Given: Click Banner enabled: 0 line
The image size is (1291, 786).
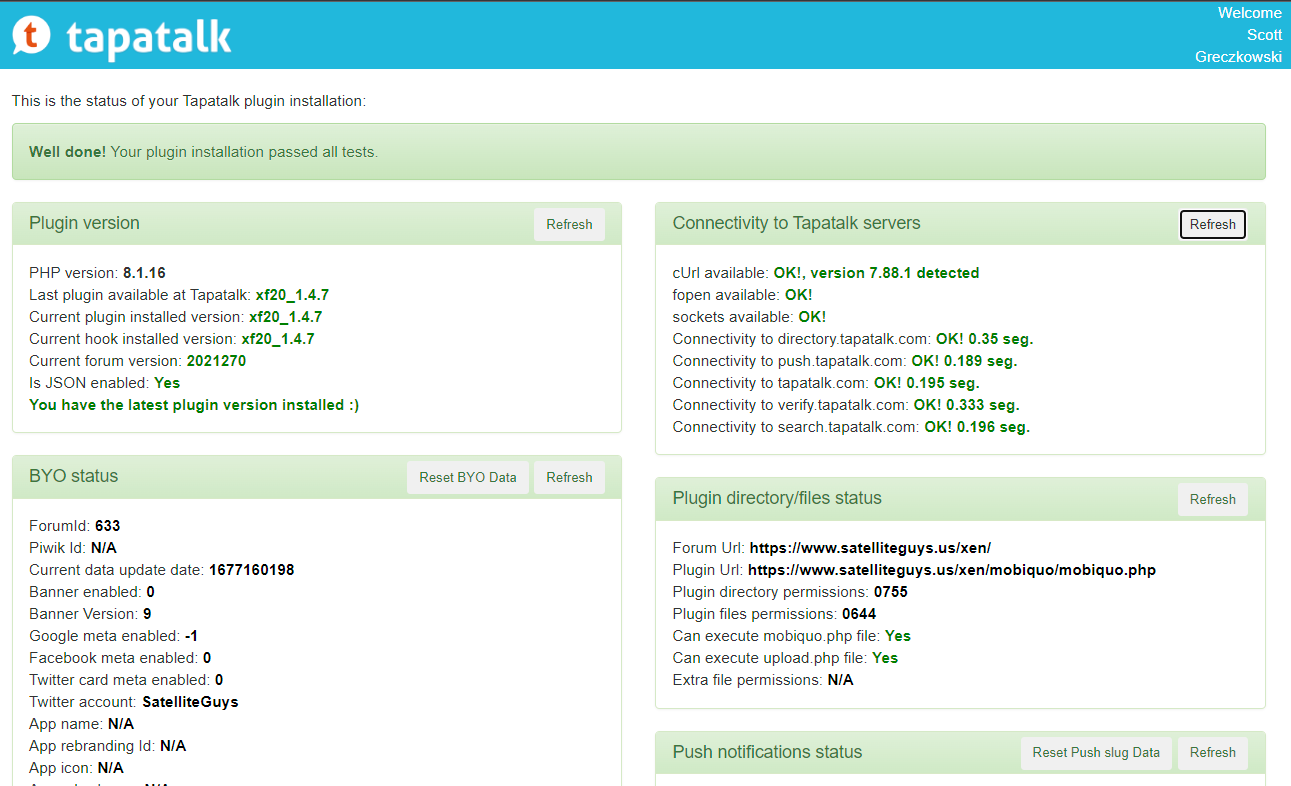Looking at the screenshot, I should click(92, 592).
